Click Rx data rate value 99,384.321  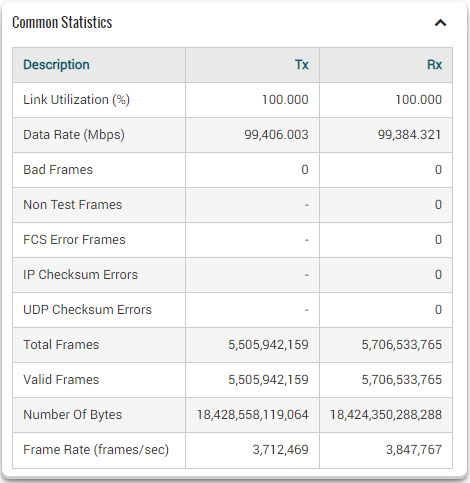pos(410,135)
